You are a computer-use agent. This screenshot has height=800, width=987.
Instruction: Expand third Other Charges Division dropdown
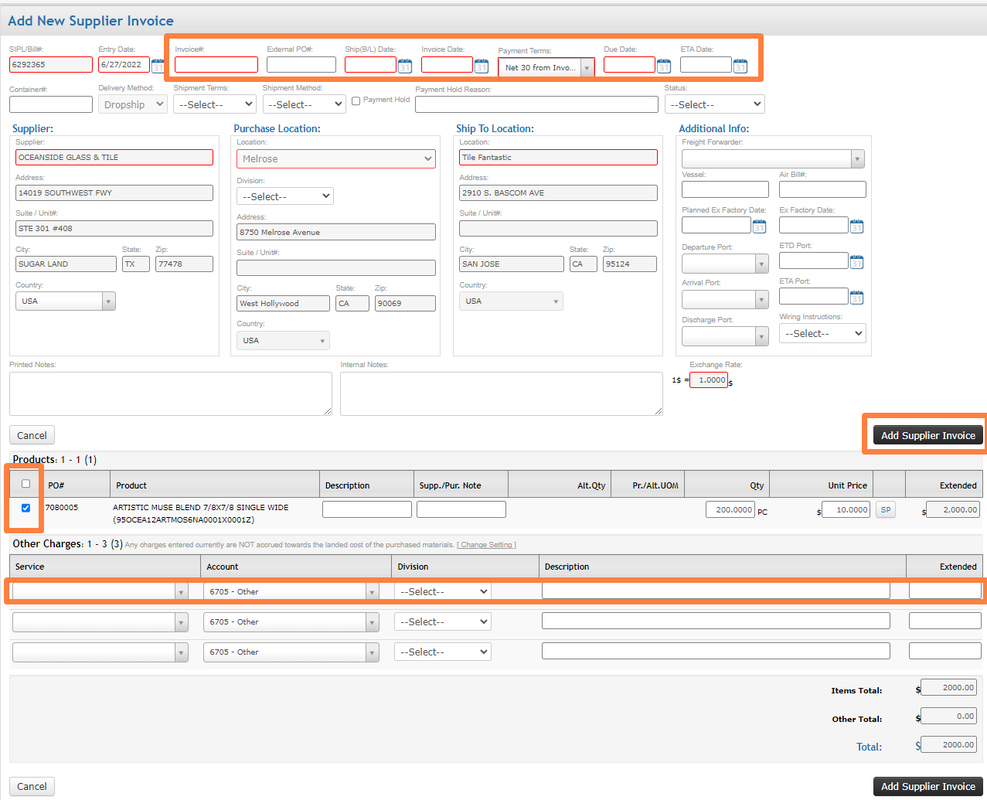click(443, 652)
